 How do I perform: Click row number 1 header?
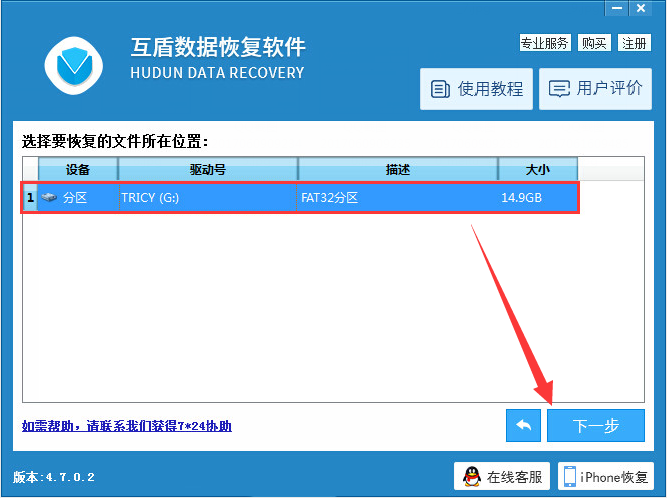click(x=30, y=198)
